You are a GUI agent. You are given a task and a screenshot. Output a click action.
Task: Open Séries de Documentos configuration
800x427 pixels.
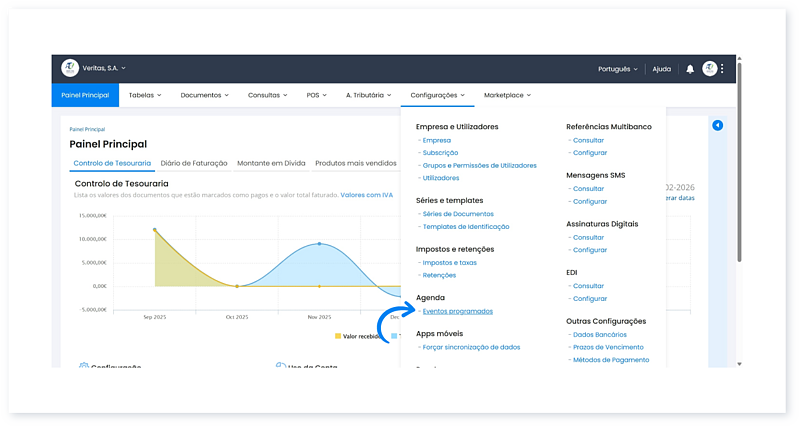pyautogui.click(x=458, y=214)
